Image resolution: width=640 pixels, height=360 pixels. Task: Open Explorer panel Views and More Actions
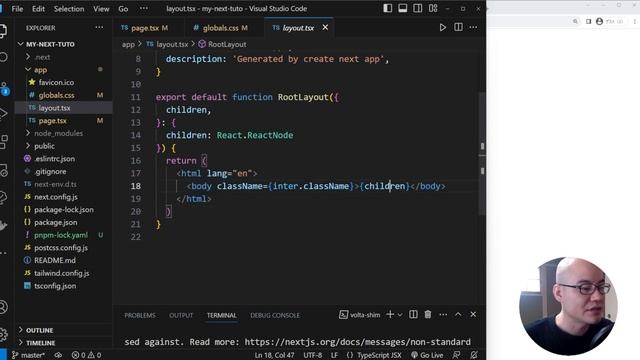click(99, 28)
